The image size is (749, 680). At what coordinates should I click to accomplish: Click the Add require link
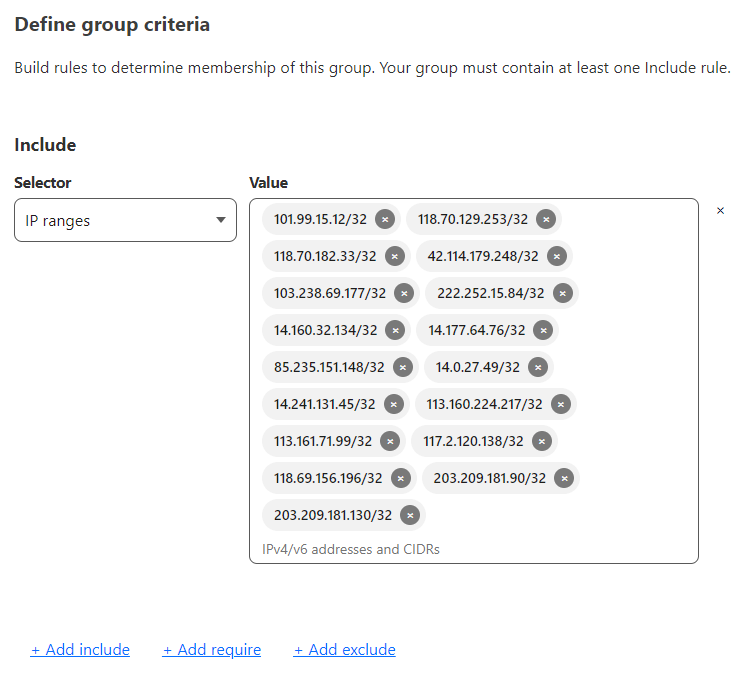coord(212,650)
